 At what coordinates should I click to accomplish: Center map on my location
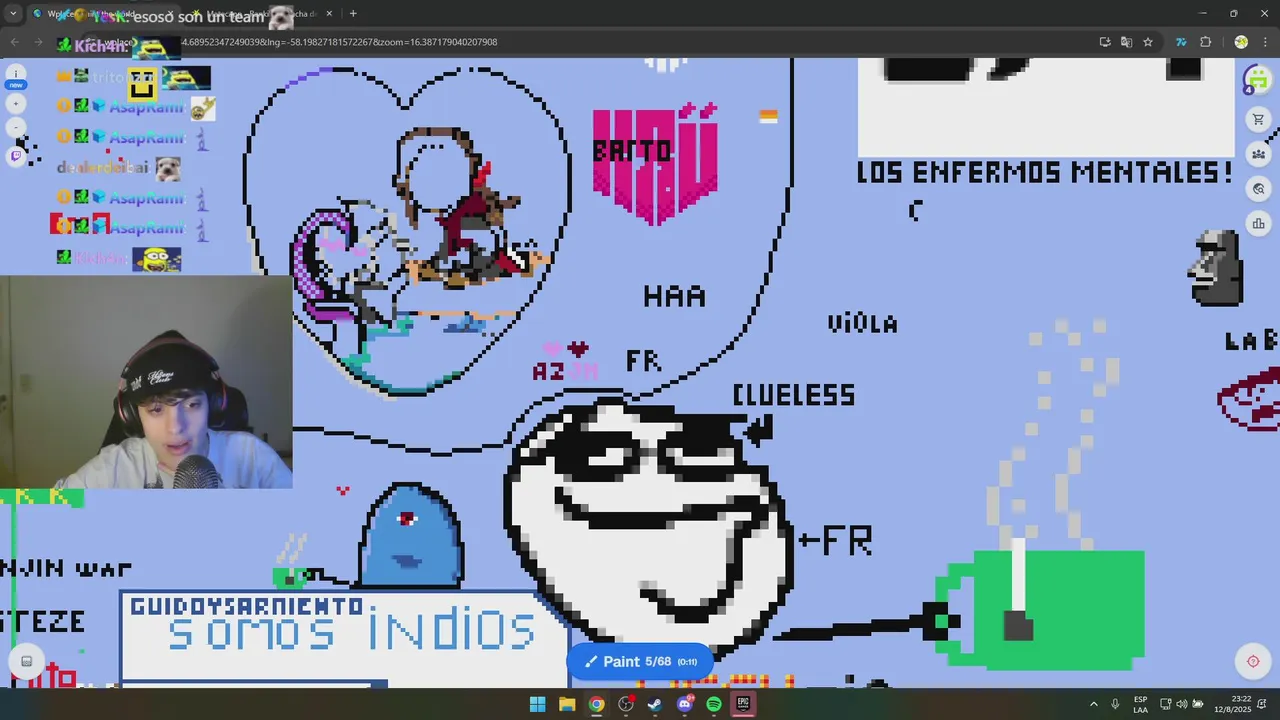[x=1253, y=661]
